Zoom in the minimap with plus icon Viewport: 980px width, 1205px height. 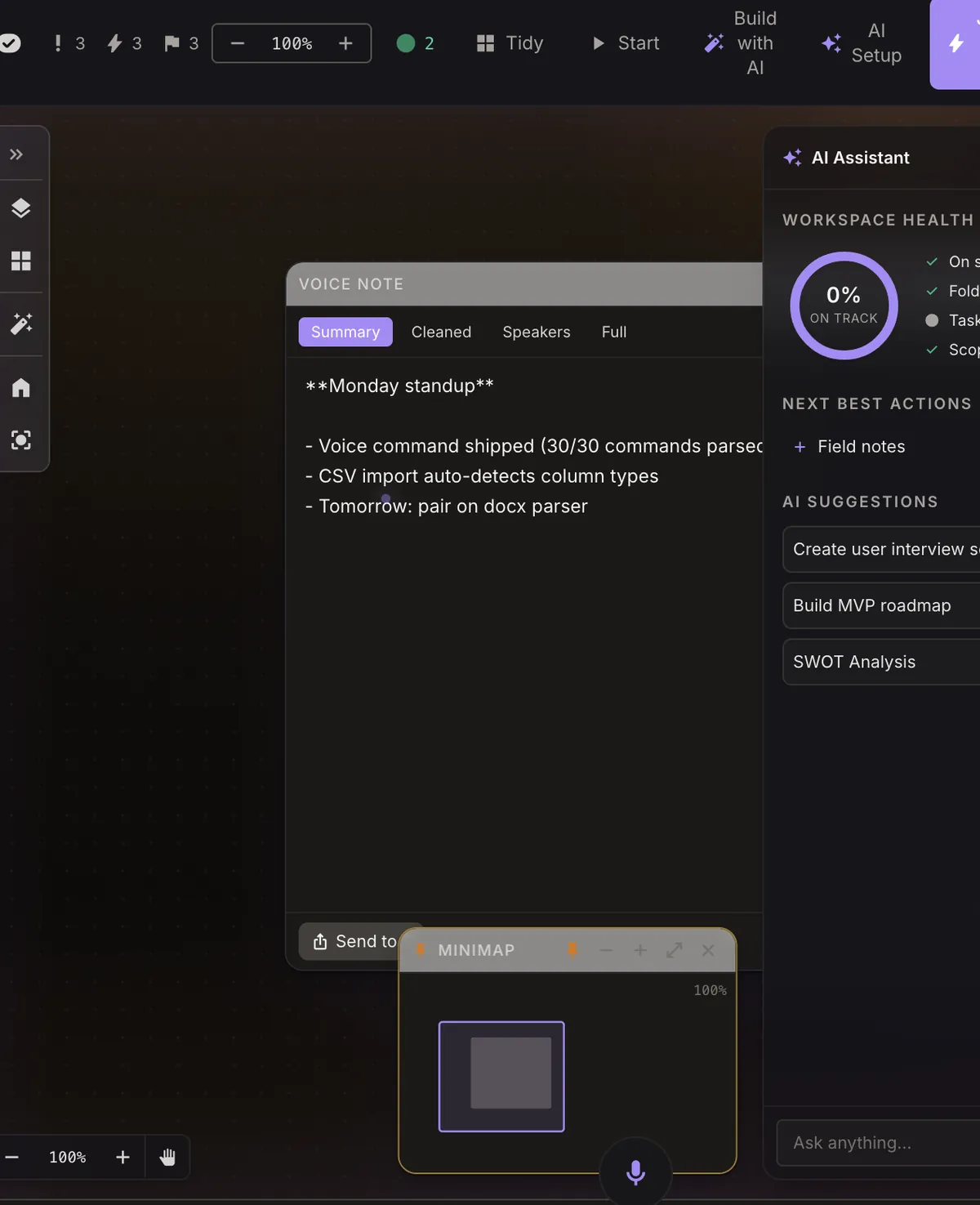640,950
